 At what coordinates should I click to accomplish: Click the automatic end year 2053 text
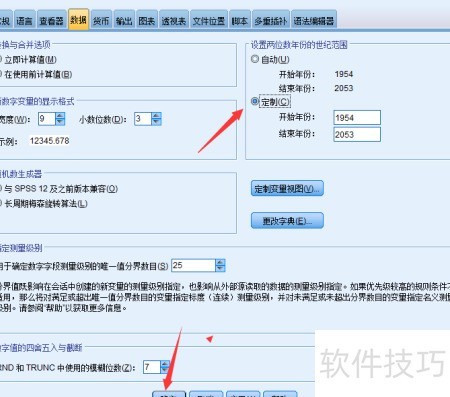[x=344, y=88]
